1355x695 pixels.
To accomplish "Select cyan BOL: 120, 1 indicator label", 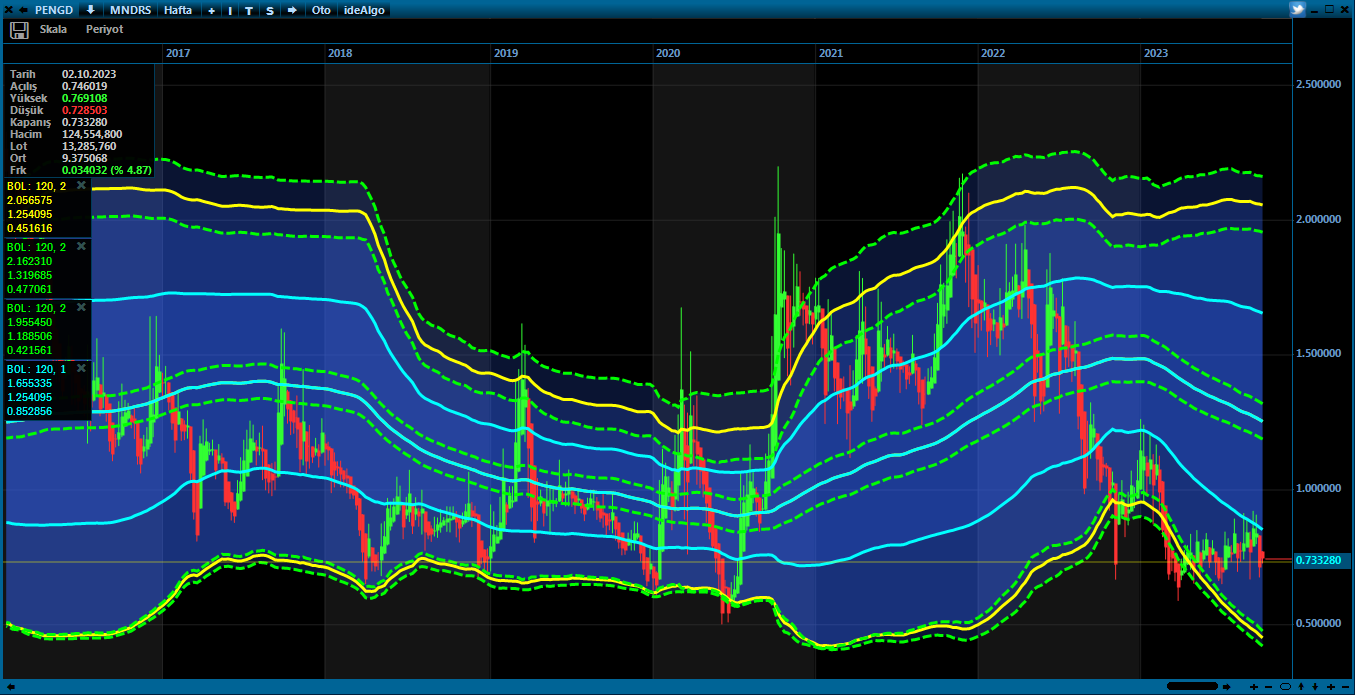I will coord(37,369).
